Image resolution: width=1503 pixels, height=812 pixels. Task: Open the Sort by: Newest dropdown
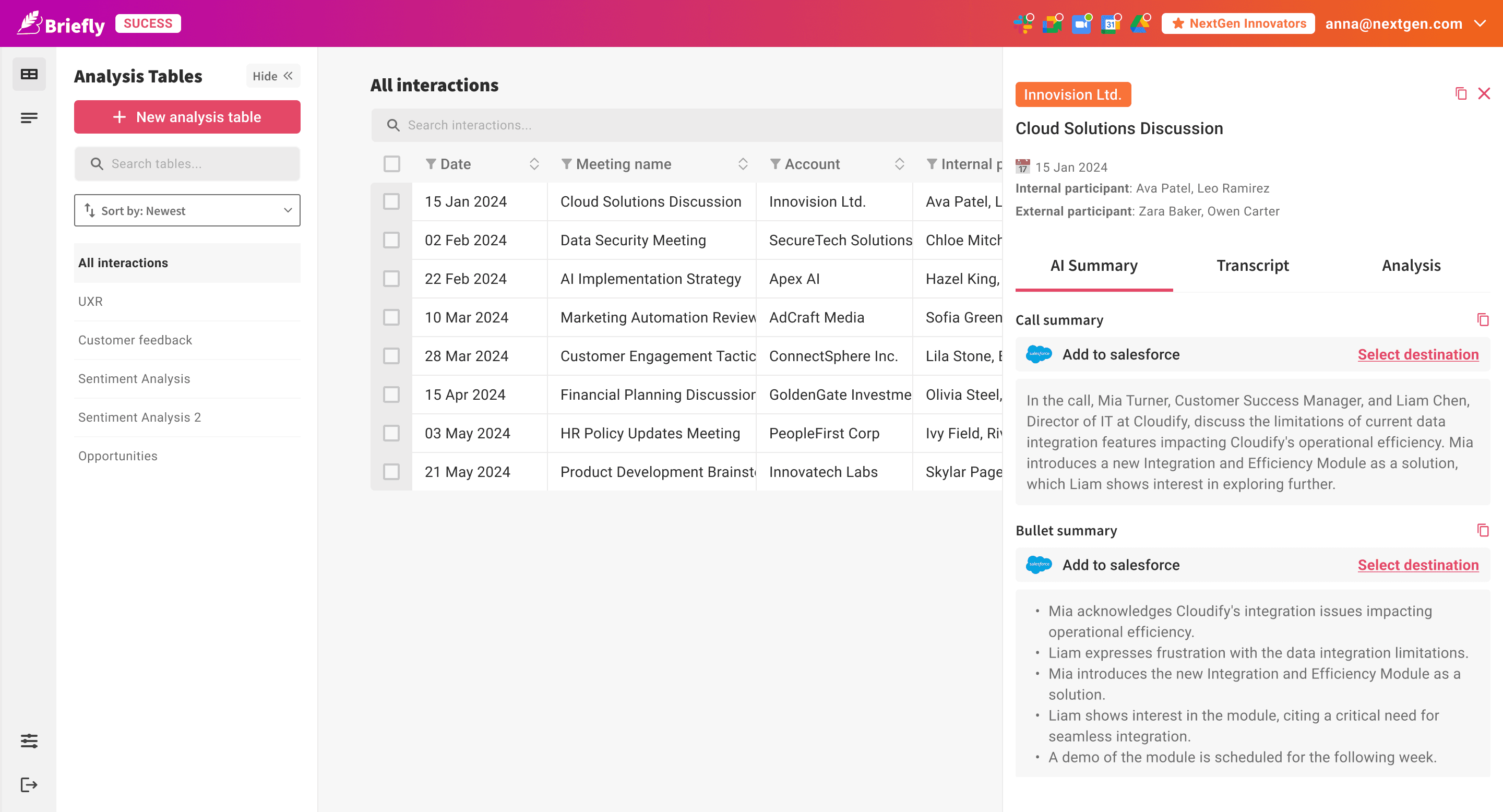pyautogui.click(x=187, y=211)
